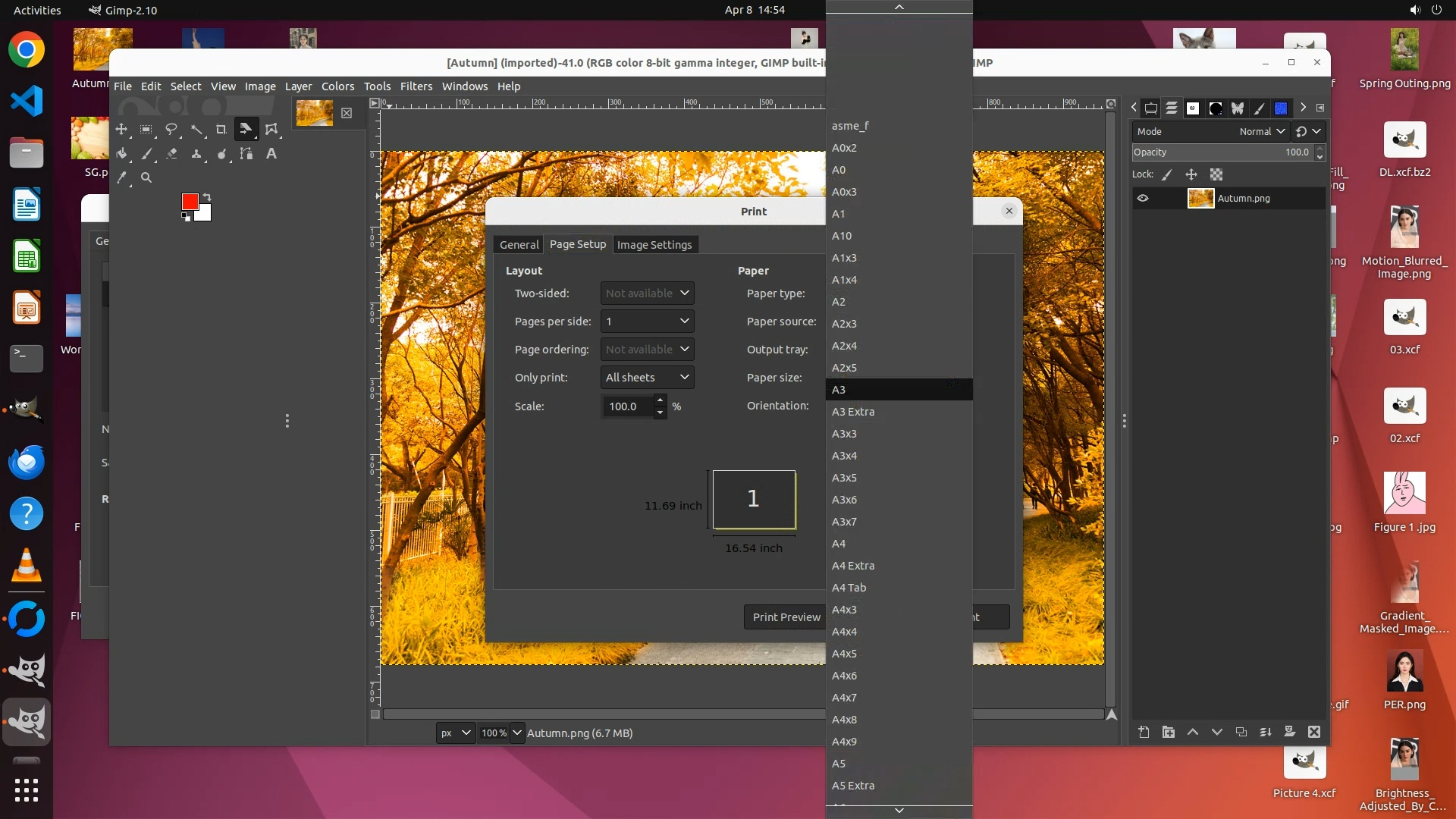
Task: Create a new layer group
Action: 1169,732
